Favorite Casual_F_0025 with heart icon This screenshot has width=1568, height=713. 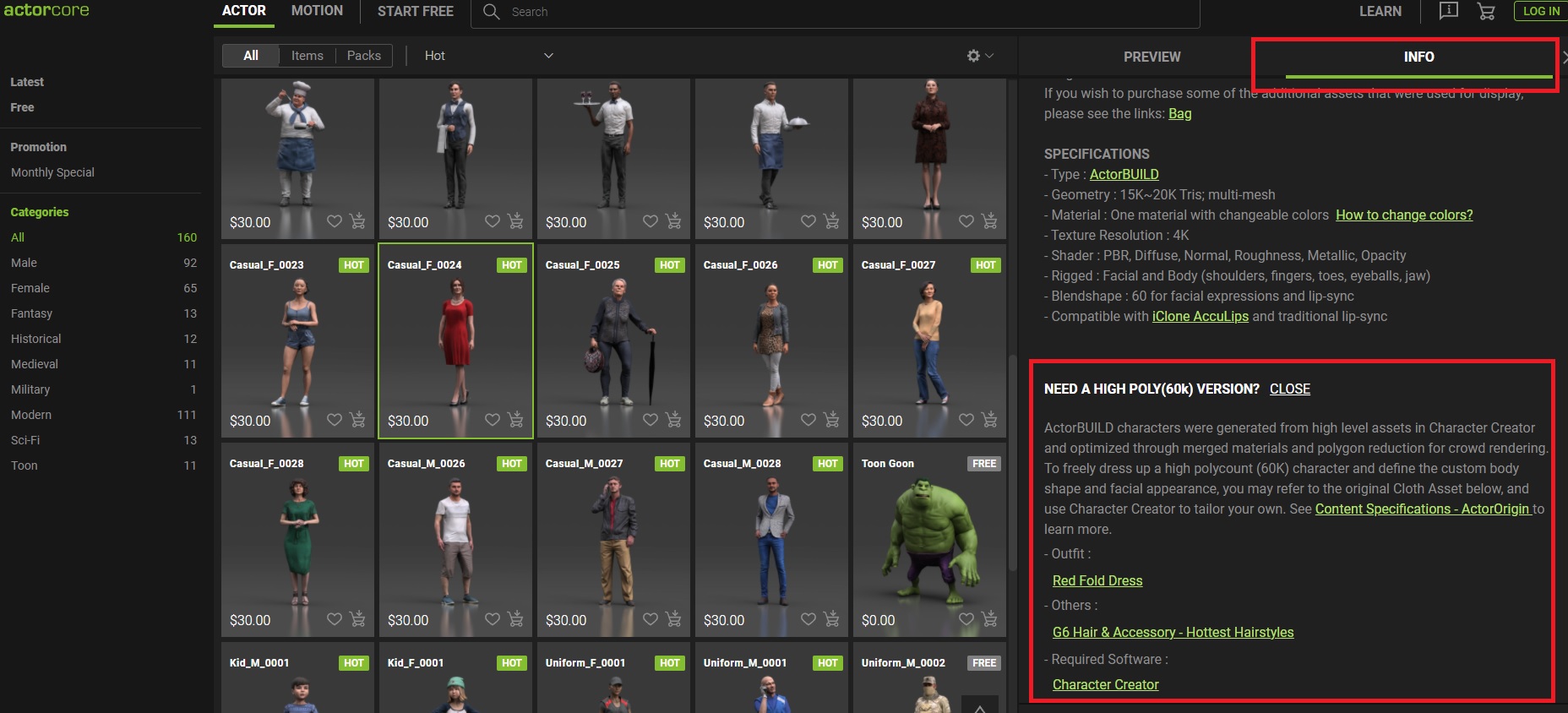point(651,420)
